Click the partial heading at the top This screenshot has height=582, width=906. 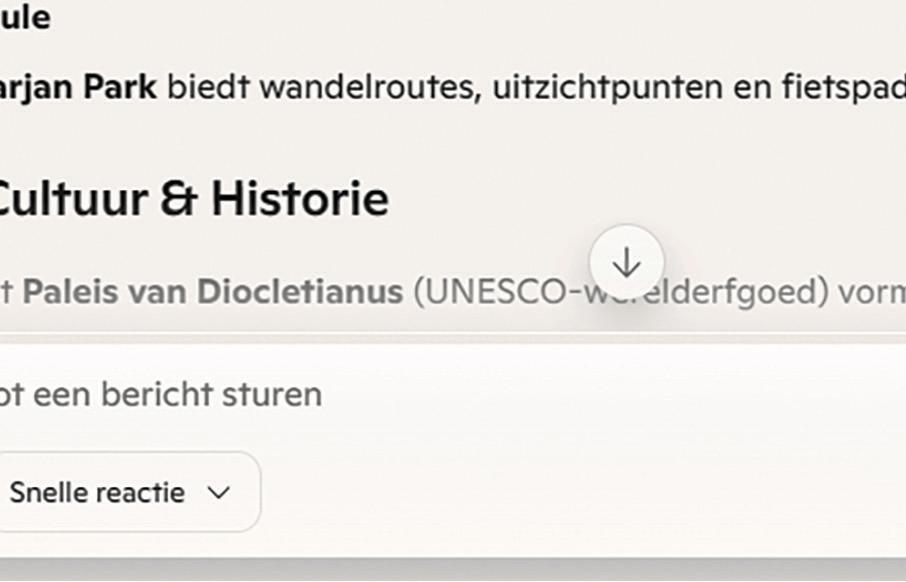[x=25, y=17]
